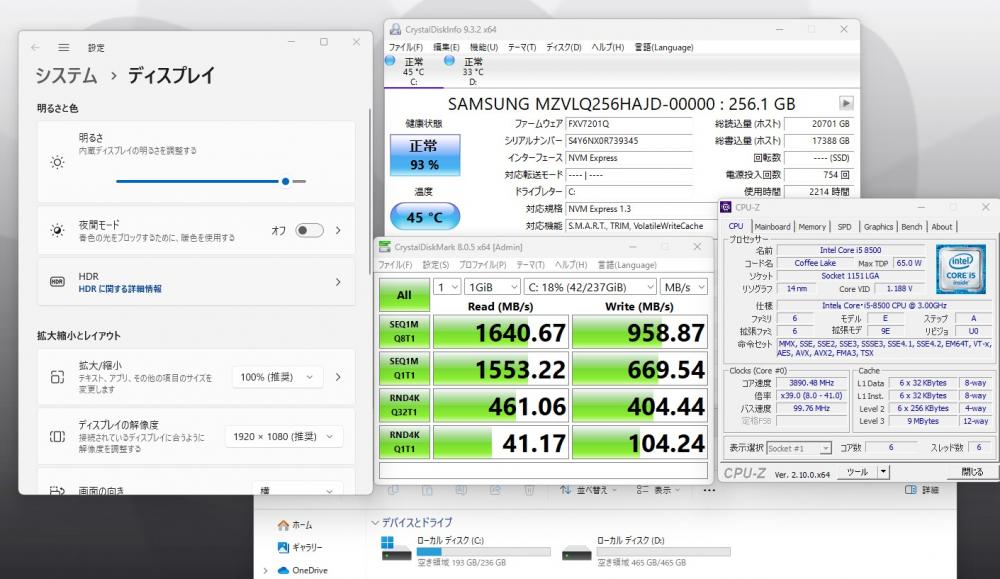1000x579 pixels.
Task: Click the HDR icon in display settings
Action: point(57,282)
